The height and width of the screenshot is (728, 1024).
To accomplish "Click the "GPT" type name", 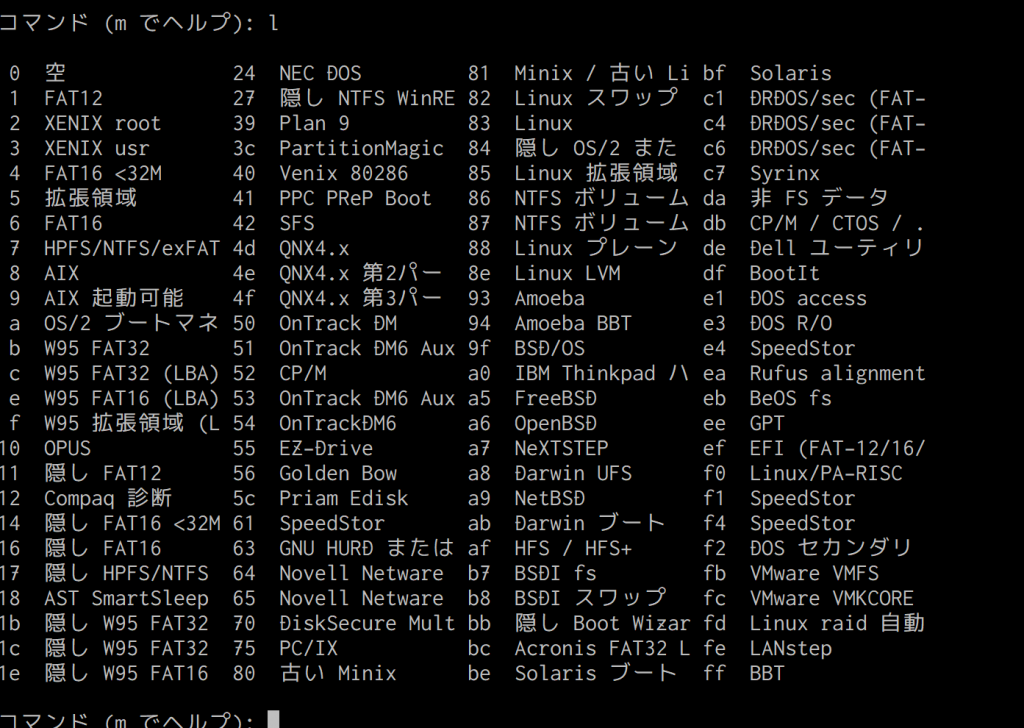I will tap(767, 423).
